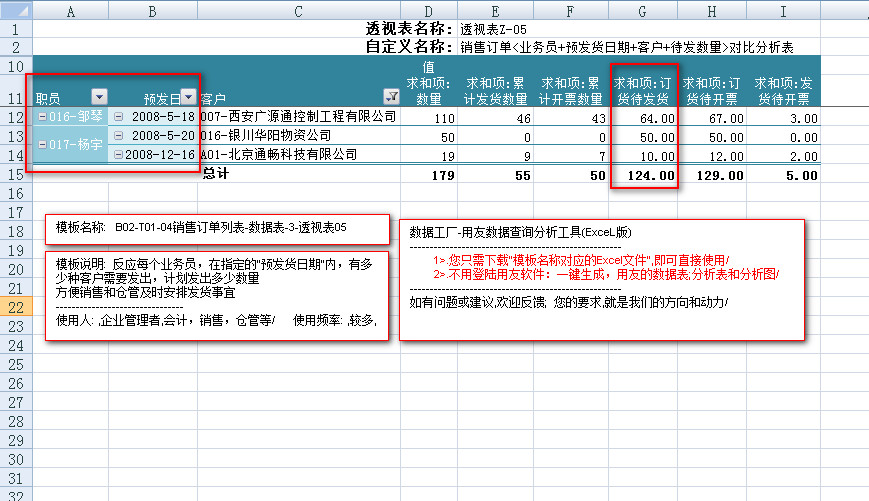Collapse the 2008-5-18 date row

pyautogui.click(x=118, y=117)
